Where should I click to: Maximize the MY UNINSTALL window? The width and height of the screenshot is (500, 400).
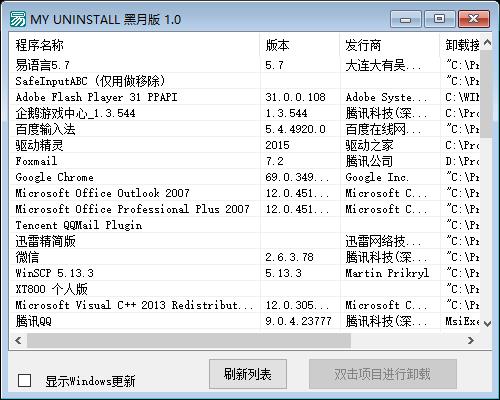coord(440,19)
